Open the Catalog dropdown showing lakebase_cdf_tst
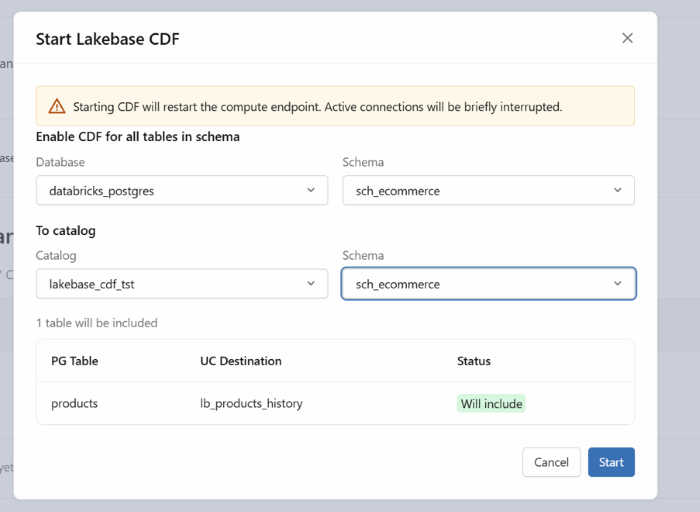 182,284
